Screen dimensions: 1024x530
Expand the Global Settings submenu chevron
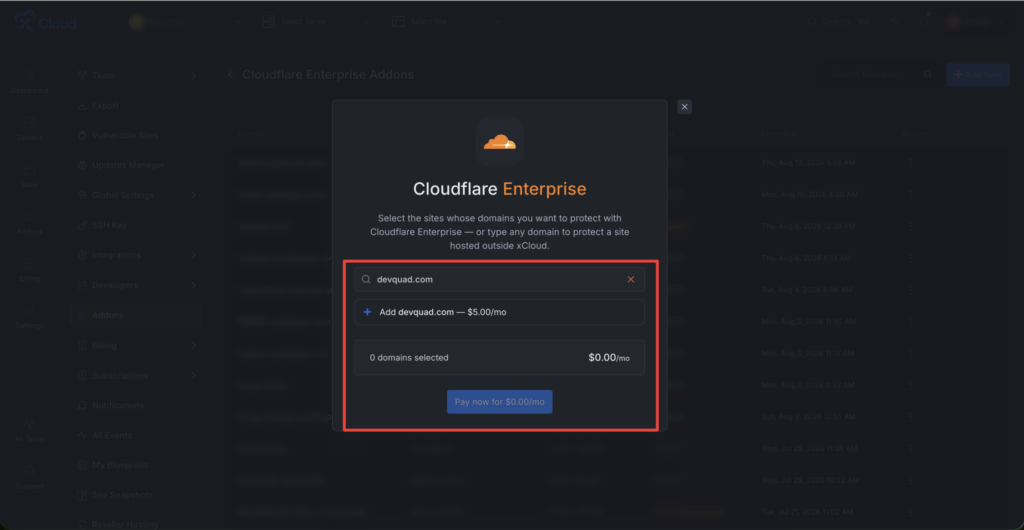(193, 195)
